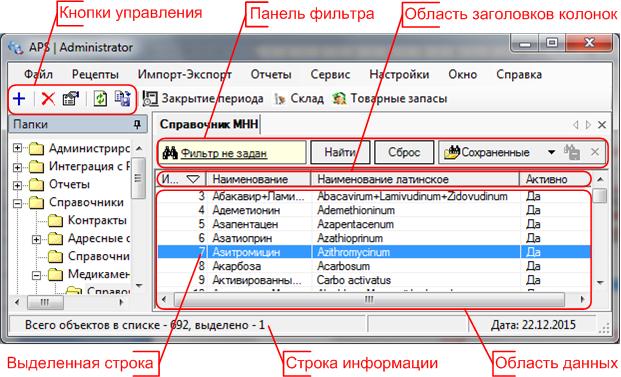Open the record properties toolbar icon
This screenshot has height=377, width=621.
point(71,99)
